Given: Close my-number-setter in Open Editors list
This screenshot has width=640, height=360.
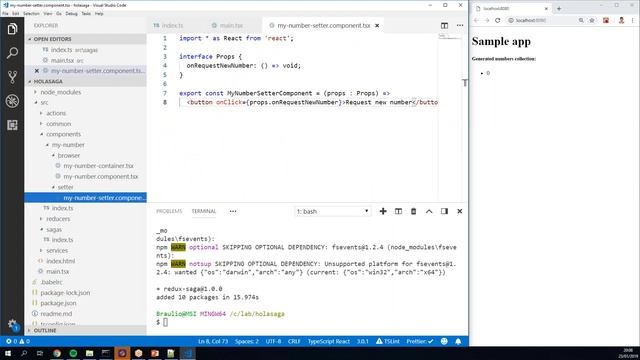Looking at the screenshot, I should point(37,71).
